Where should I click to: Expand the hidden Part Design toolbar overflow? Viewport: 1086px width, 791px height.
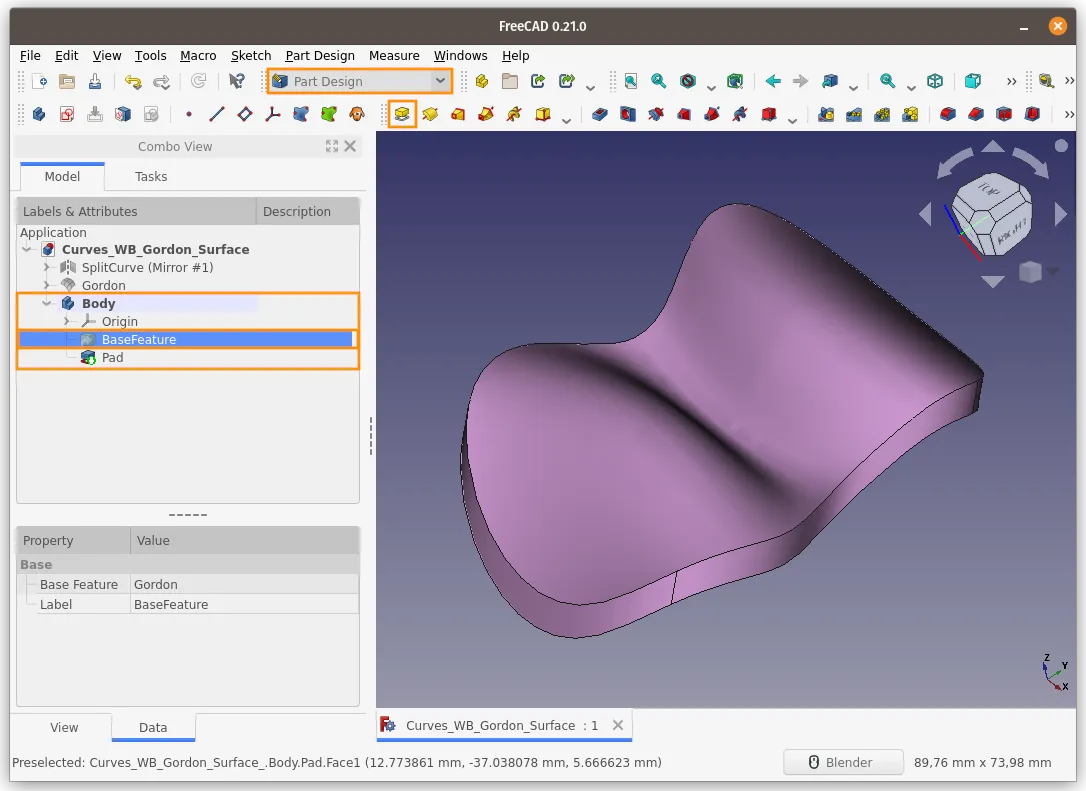(1069, 114)
